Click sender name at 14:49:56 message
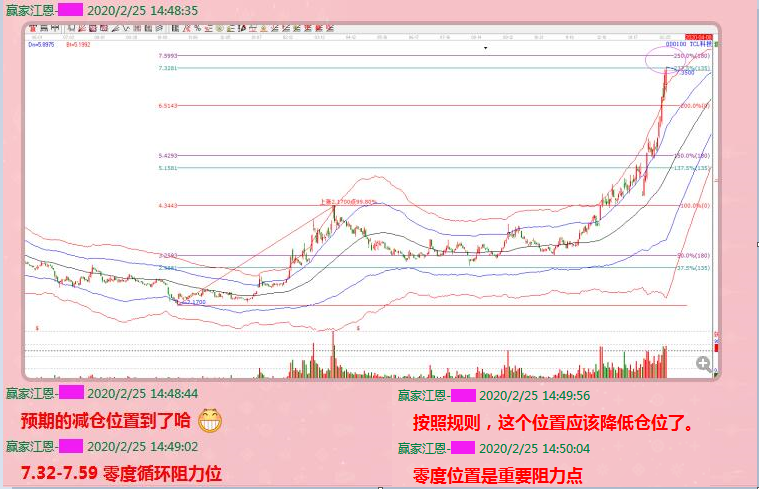The image size is (759, 489). [421, 396]
